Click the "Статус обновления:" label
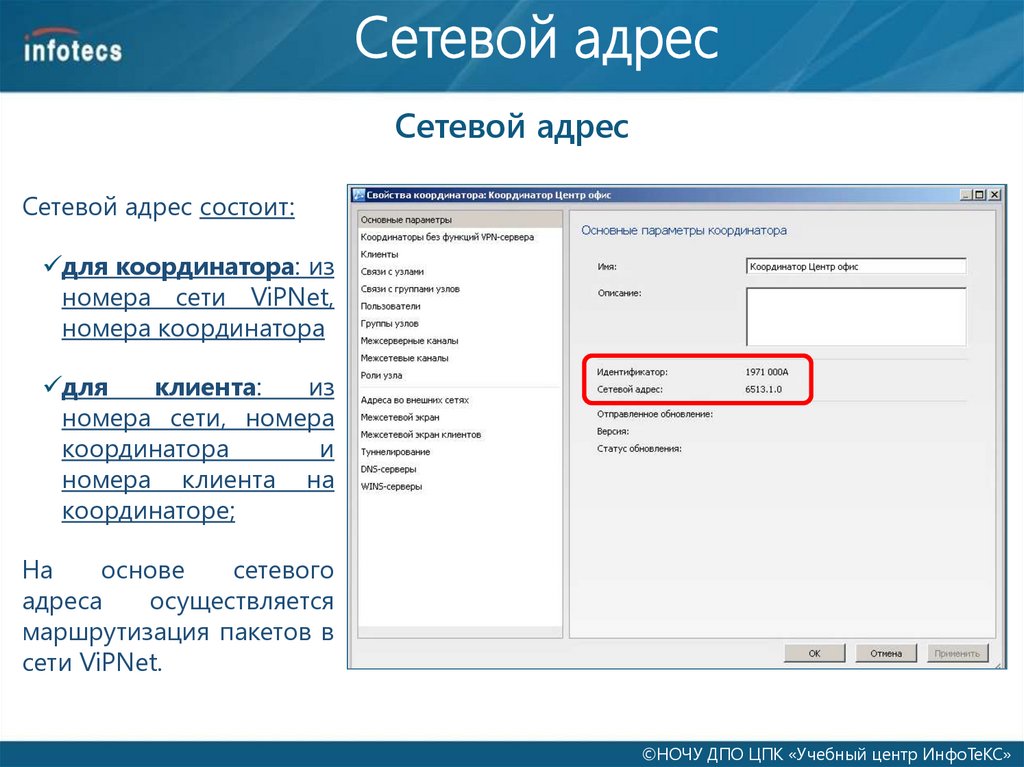 639,449
